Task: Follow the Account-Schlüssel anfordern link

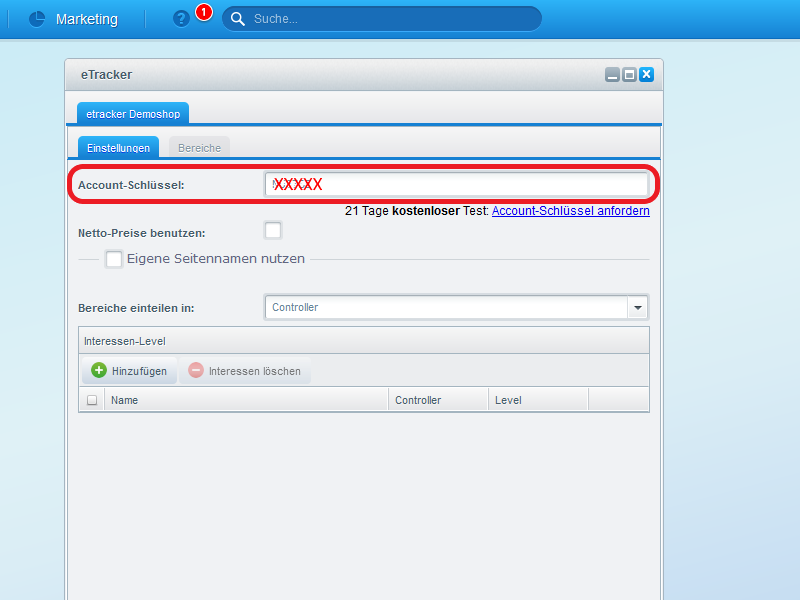Action: coord(570,211)
